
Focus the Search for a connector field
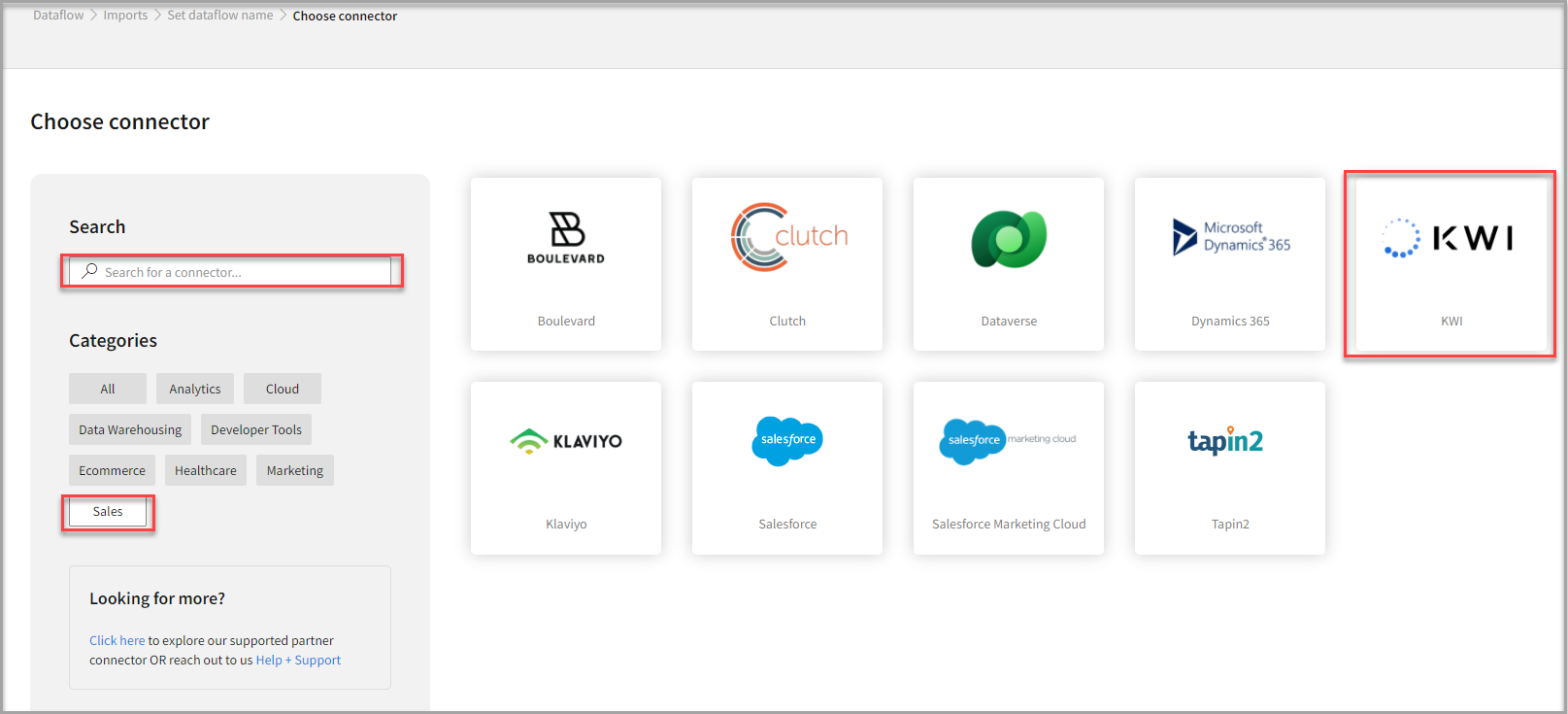point(231,272)
